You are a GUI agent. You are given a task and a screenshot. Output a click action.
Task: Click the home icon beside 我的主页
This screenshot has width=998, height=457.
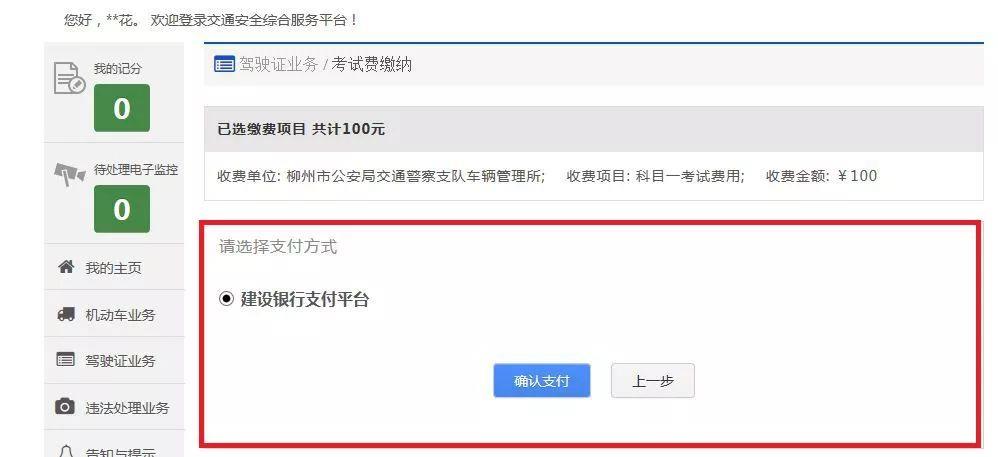coord(66,267)
